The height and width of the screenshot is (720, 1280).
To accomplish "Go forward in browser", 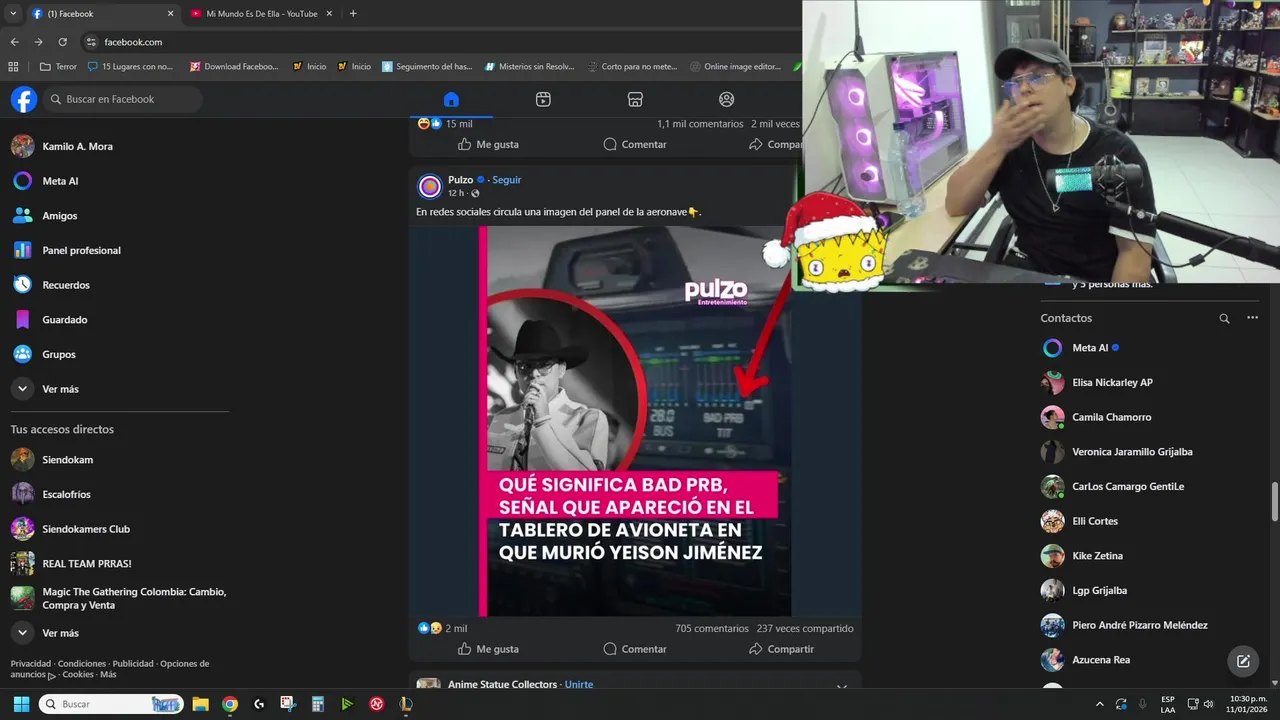I will [x=38, y=42].
